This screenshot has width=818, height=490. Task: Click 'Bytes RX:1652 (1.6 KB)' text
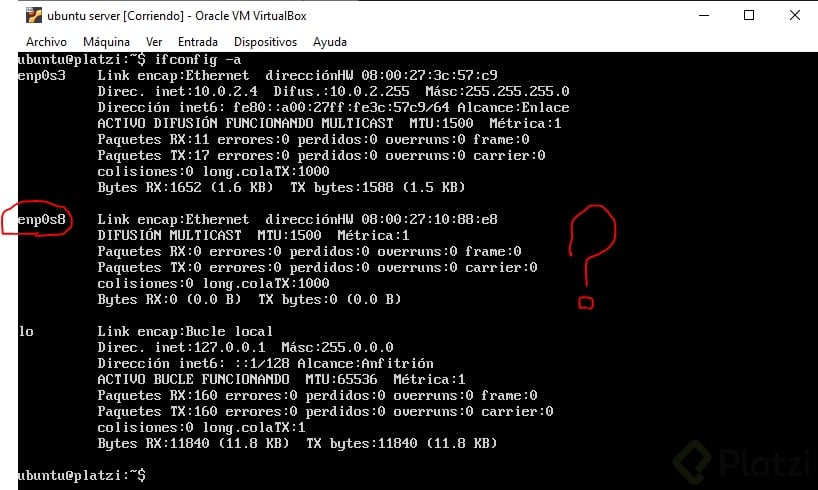click(185, 187)
